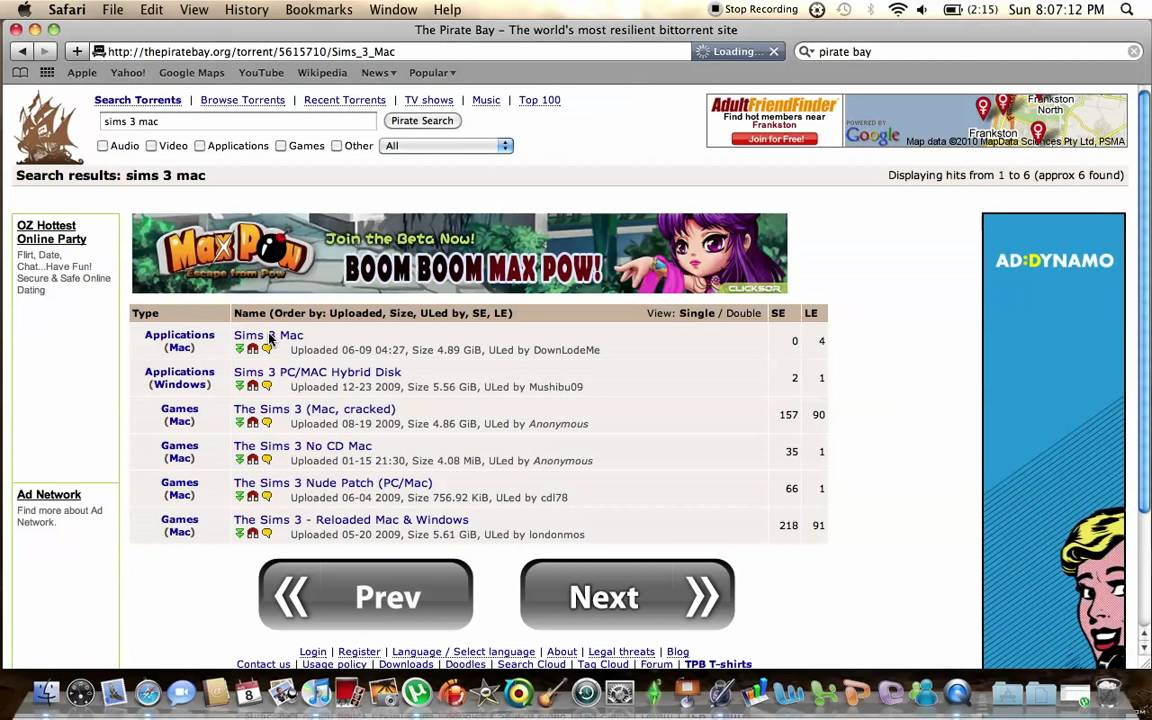This screenshot has height=720, width=1152.
Task: Open Browse Torrents link
Action: pos(242,100)
